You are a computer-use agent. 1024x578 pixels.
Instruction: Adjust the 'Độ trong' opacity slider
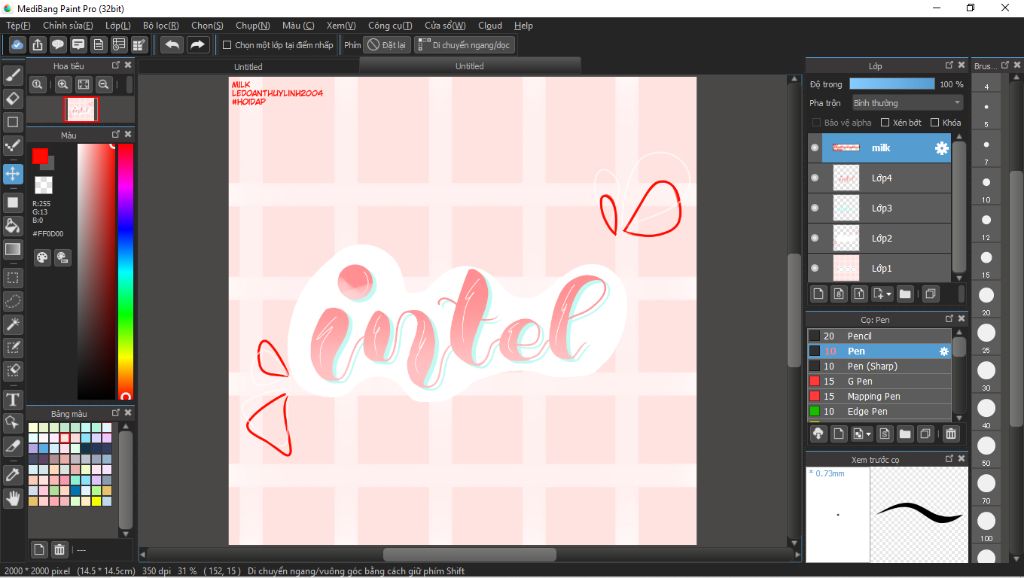pyautogui.click(x=891, y=84)
